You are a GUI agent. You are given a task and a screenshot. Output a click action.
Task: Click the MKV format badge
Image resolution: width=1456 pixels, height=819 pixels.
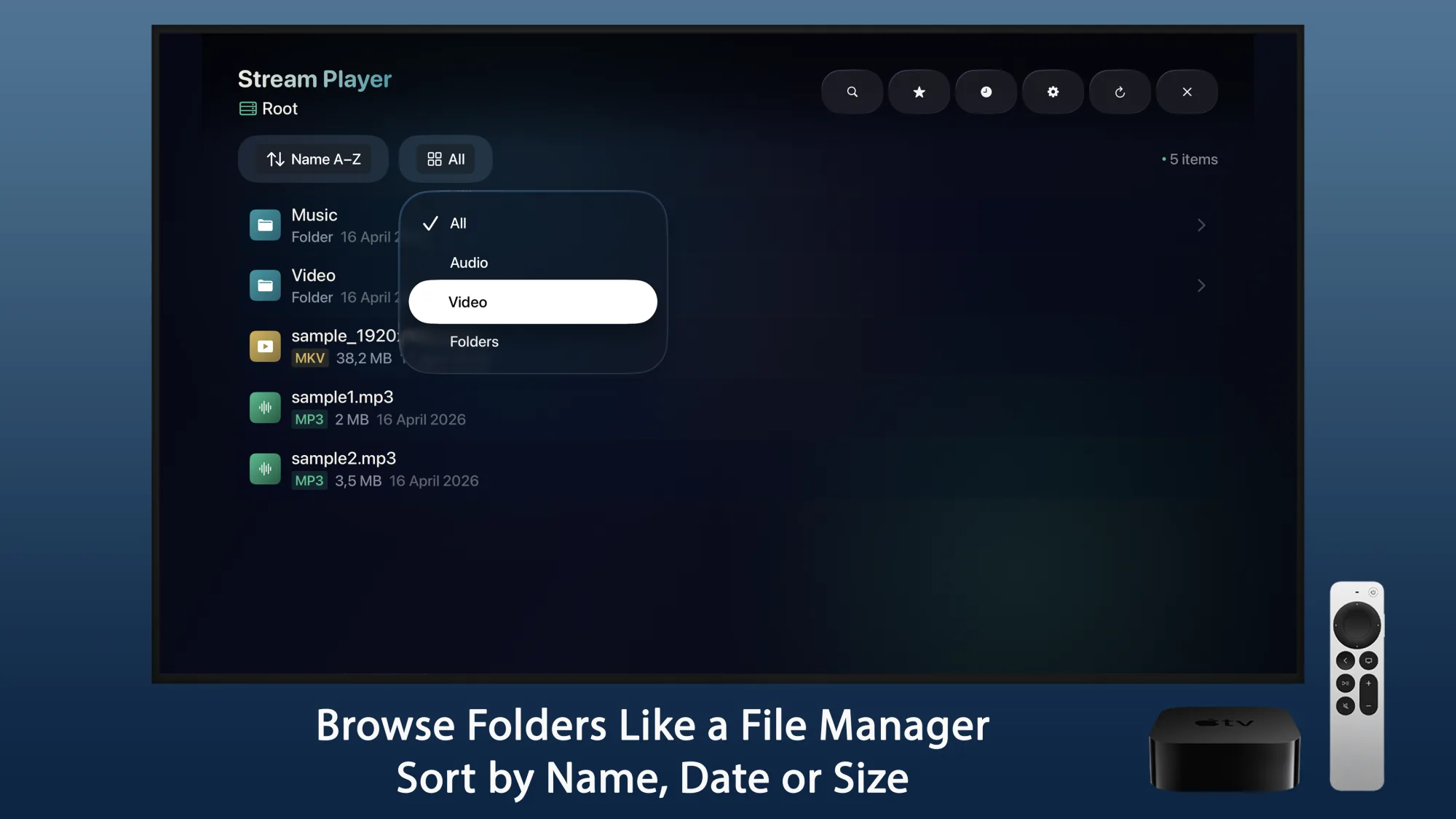pos(309,358)
